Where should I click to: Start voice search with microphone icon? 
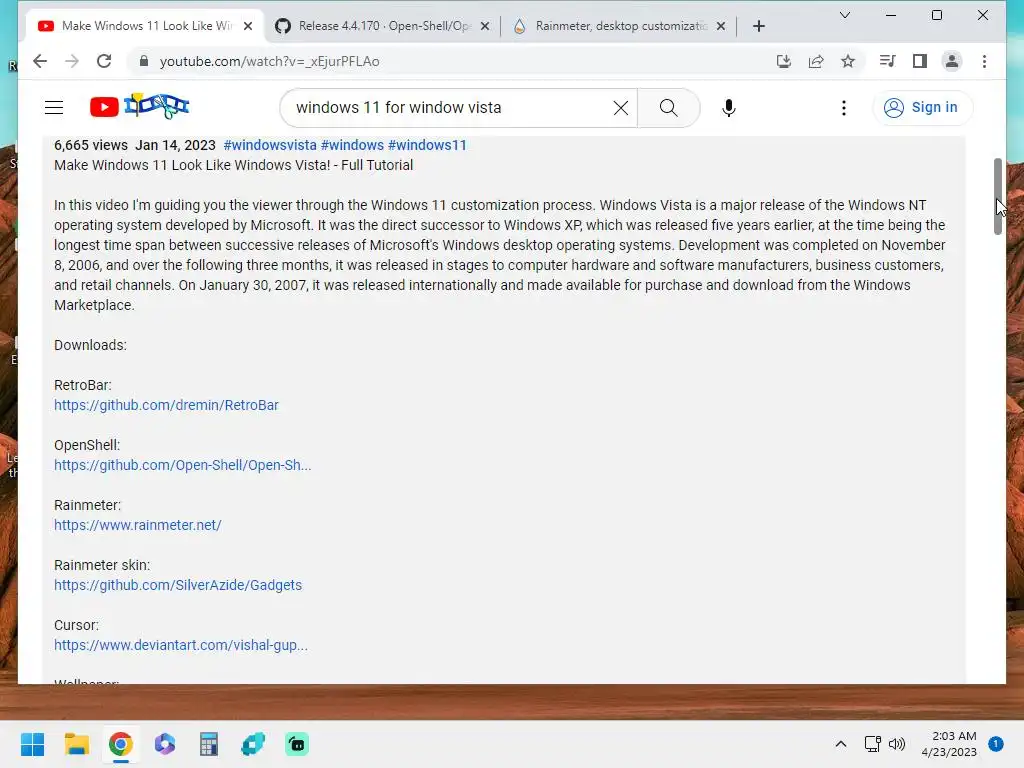[729, 108]
